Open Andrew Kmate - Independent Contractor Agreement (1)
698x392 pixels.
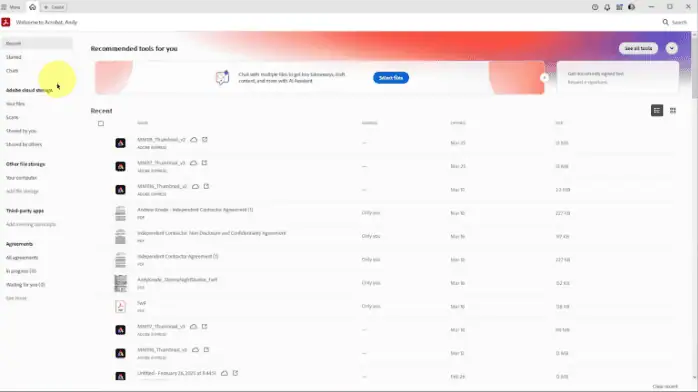tap(195, 210)
